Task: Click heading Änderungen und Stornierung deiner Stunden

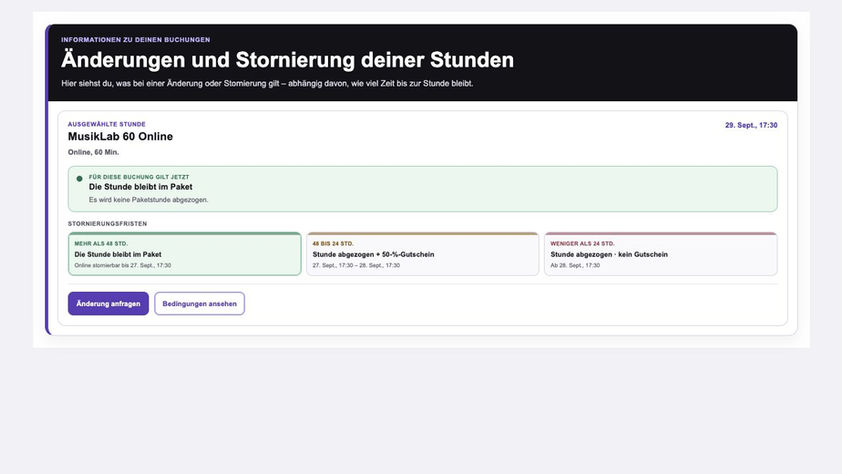Action: [x=287, y=60]
